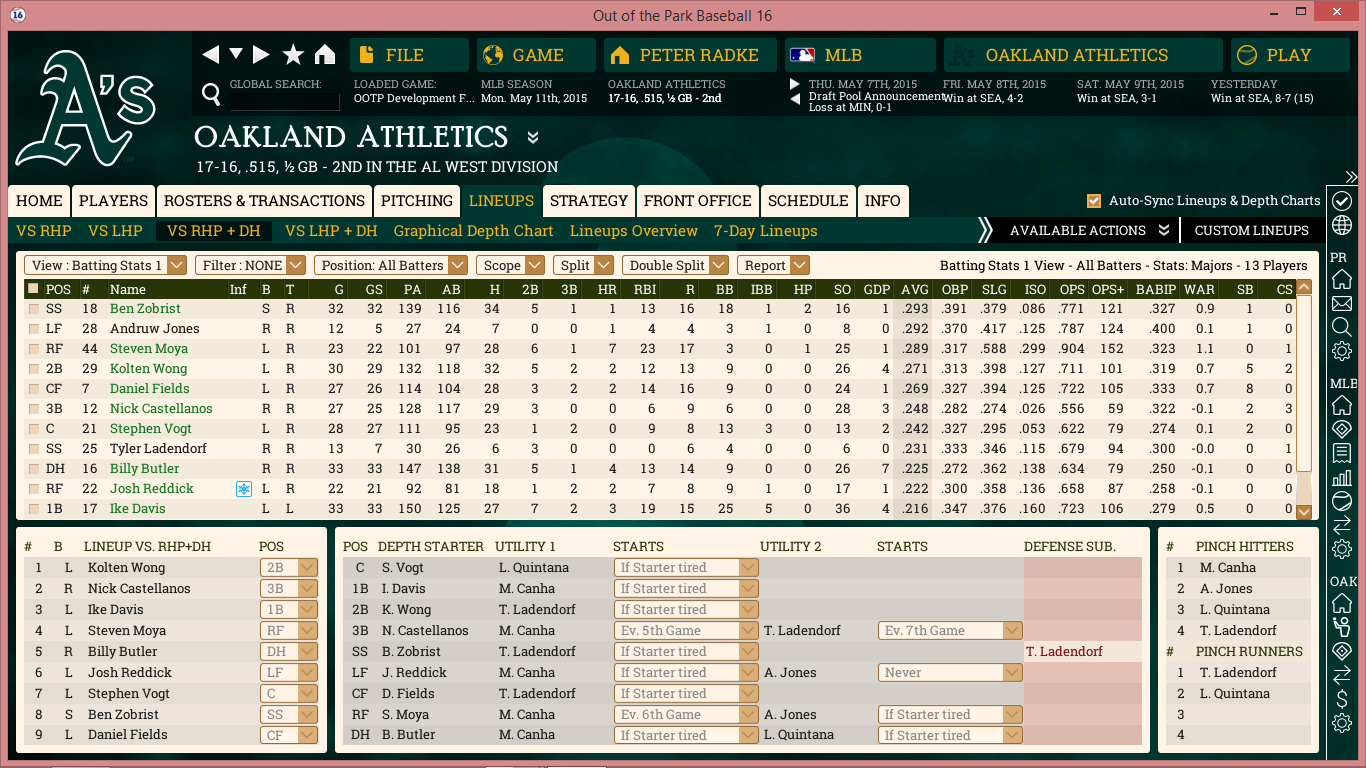
Task: Click the global search magnifier icon
Action: 211,94
